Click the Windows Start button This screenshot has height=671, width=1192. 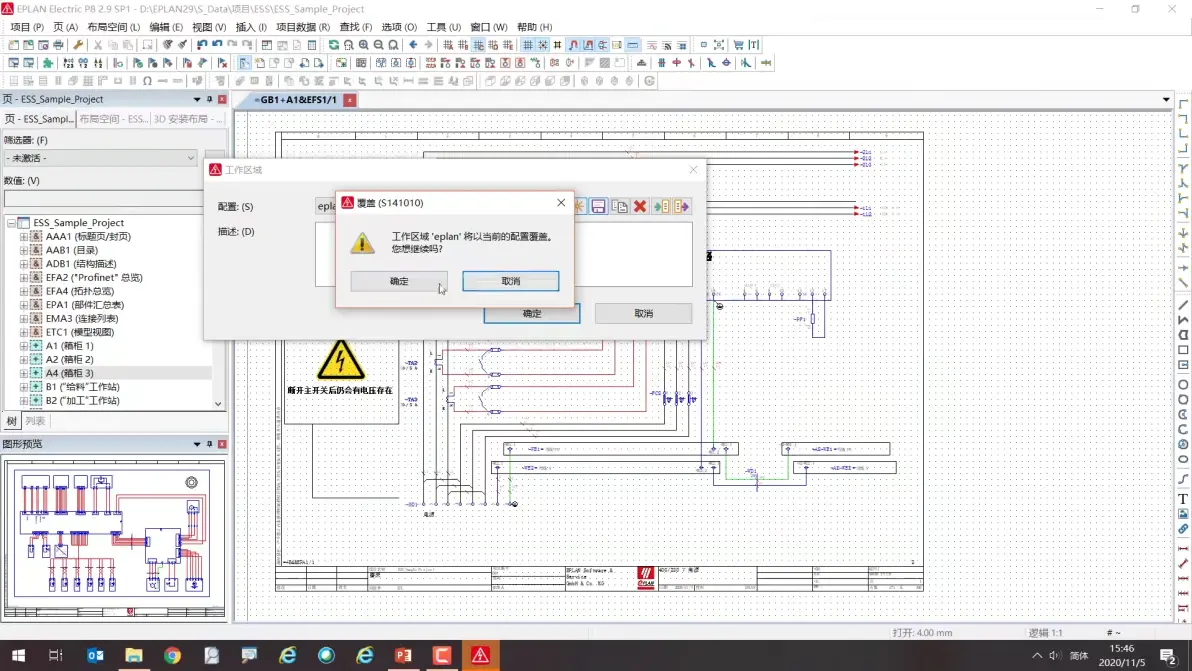point(18,655)
